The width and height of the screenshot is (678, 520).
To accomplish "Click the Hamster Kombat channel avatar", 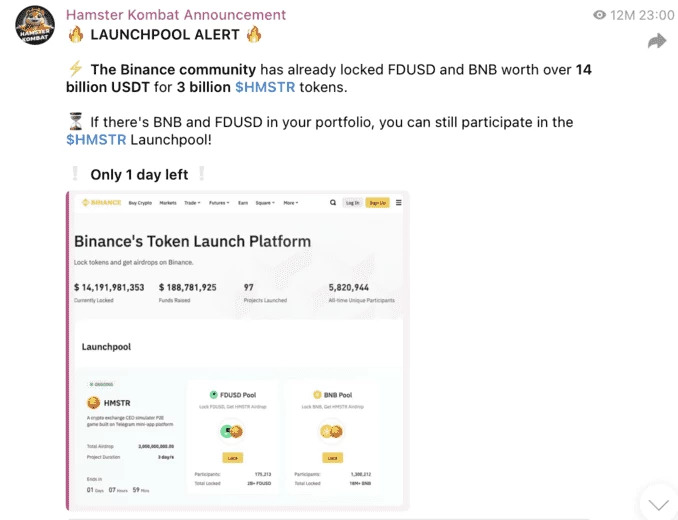I will (35, 26).
